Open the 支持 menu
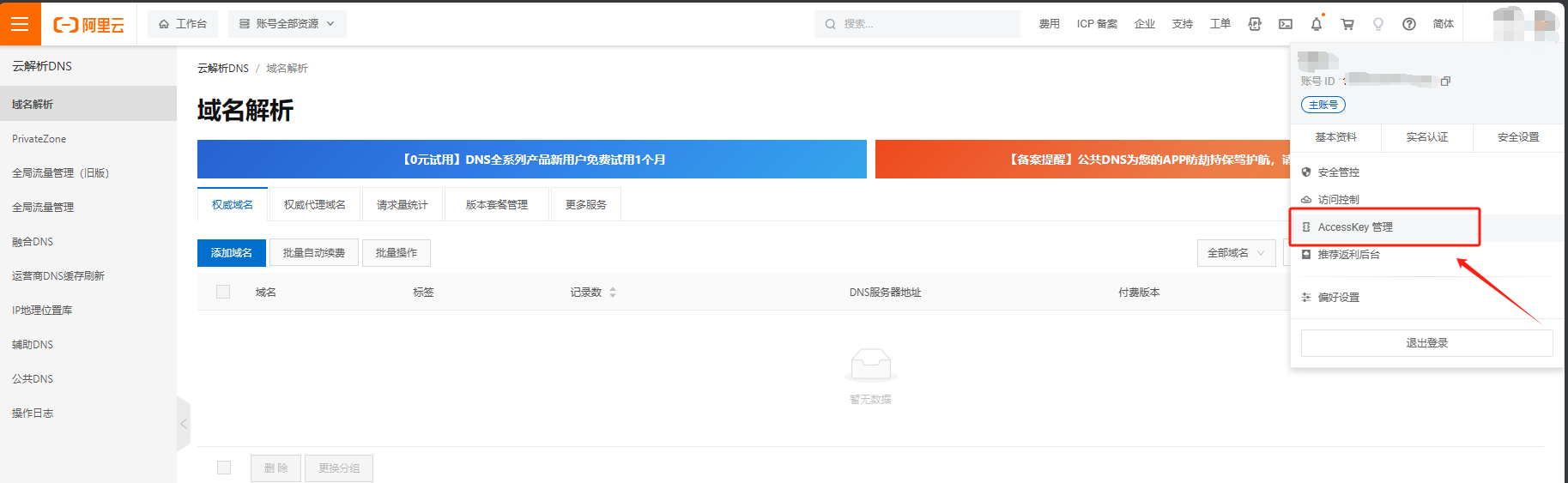 click(x=1182, y=24)
